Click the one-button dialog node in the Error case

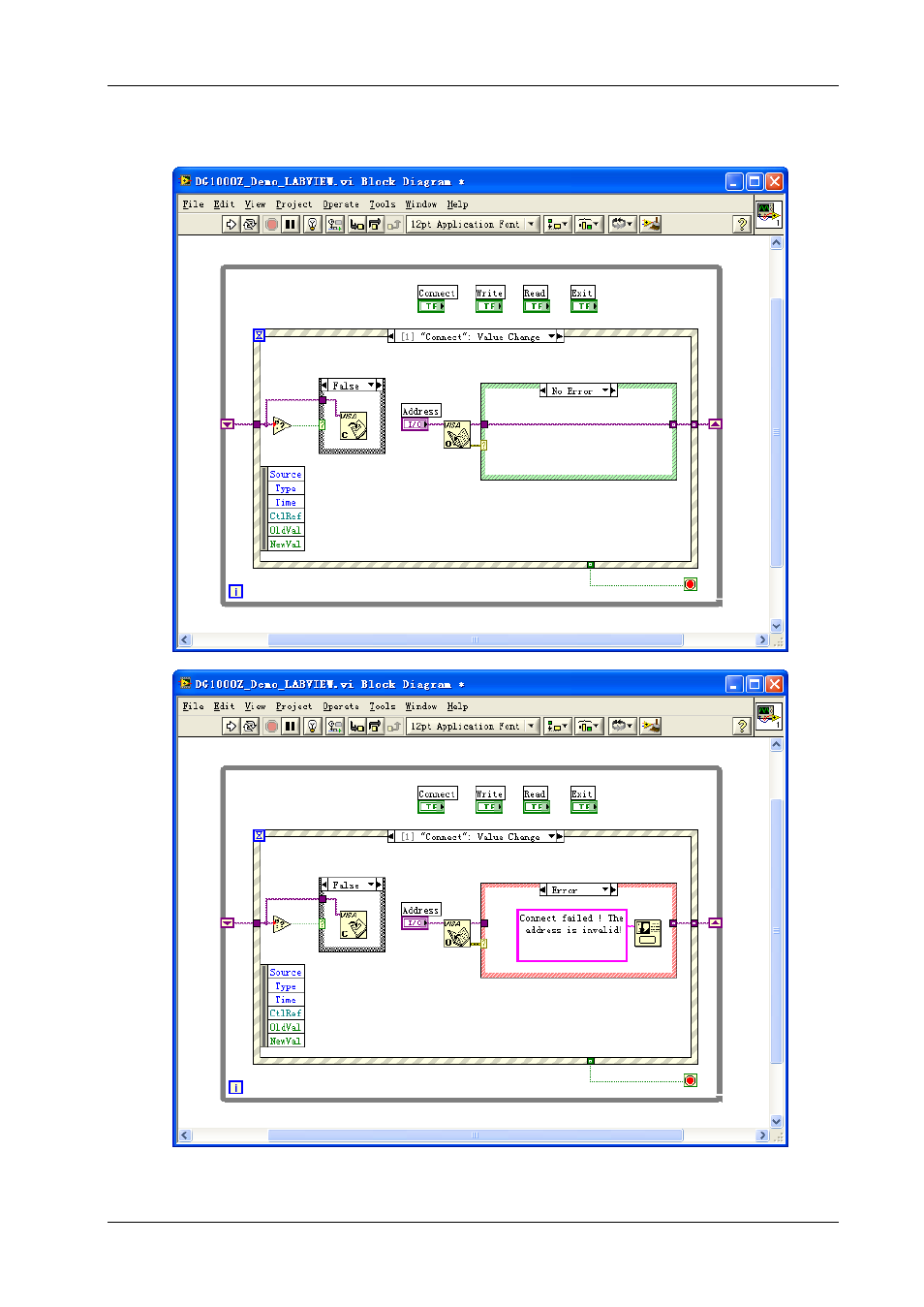(x=648, y=933)
